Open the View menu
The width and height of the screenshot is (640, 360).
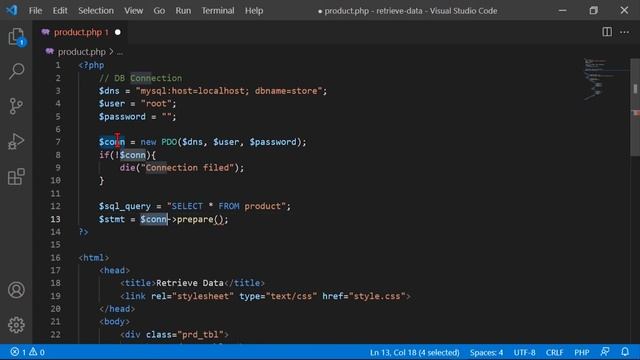click(133, 11)
